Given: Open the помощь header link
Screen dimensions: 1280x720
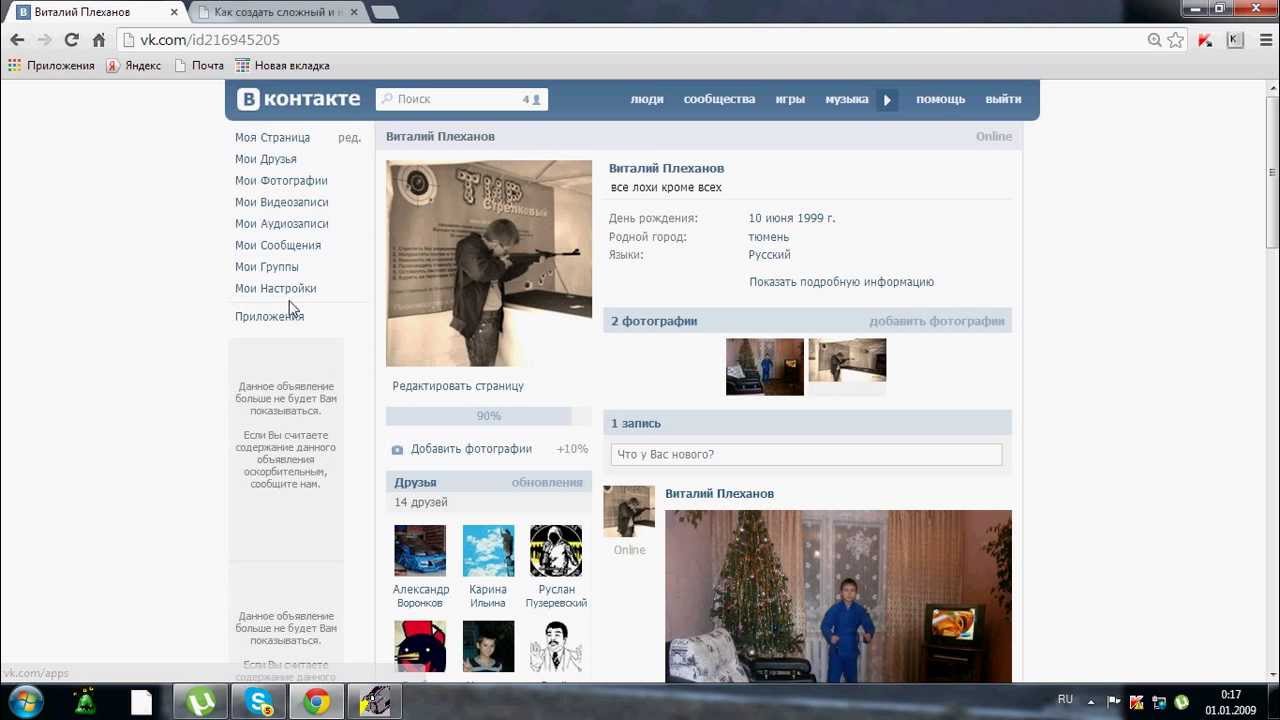Looking at the screenshot, I should [941, 99].
